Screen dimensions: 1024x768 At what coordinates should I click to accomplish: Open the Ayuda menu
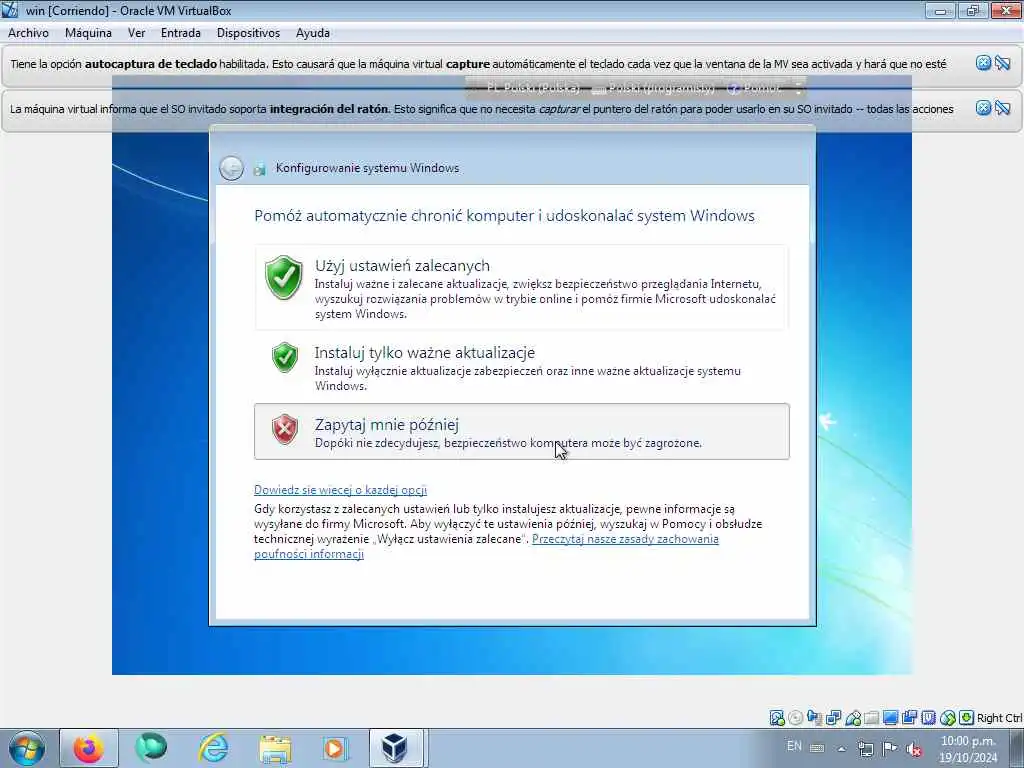313,33
